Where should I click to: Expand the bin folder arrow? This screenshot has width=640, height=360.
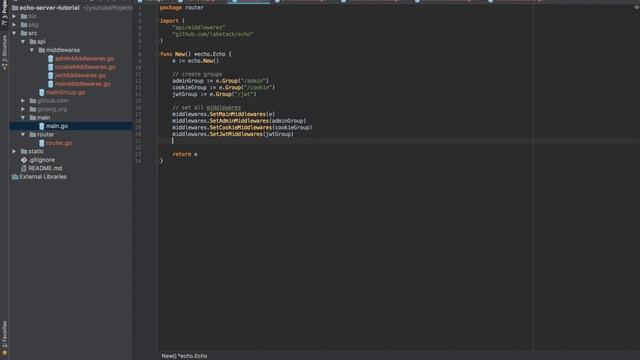tap(14, 16)
